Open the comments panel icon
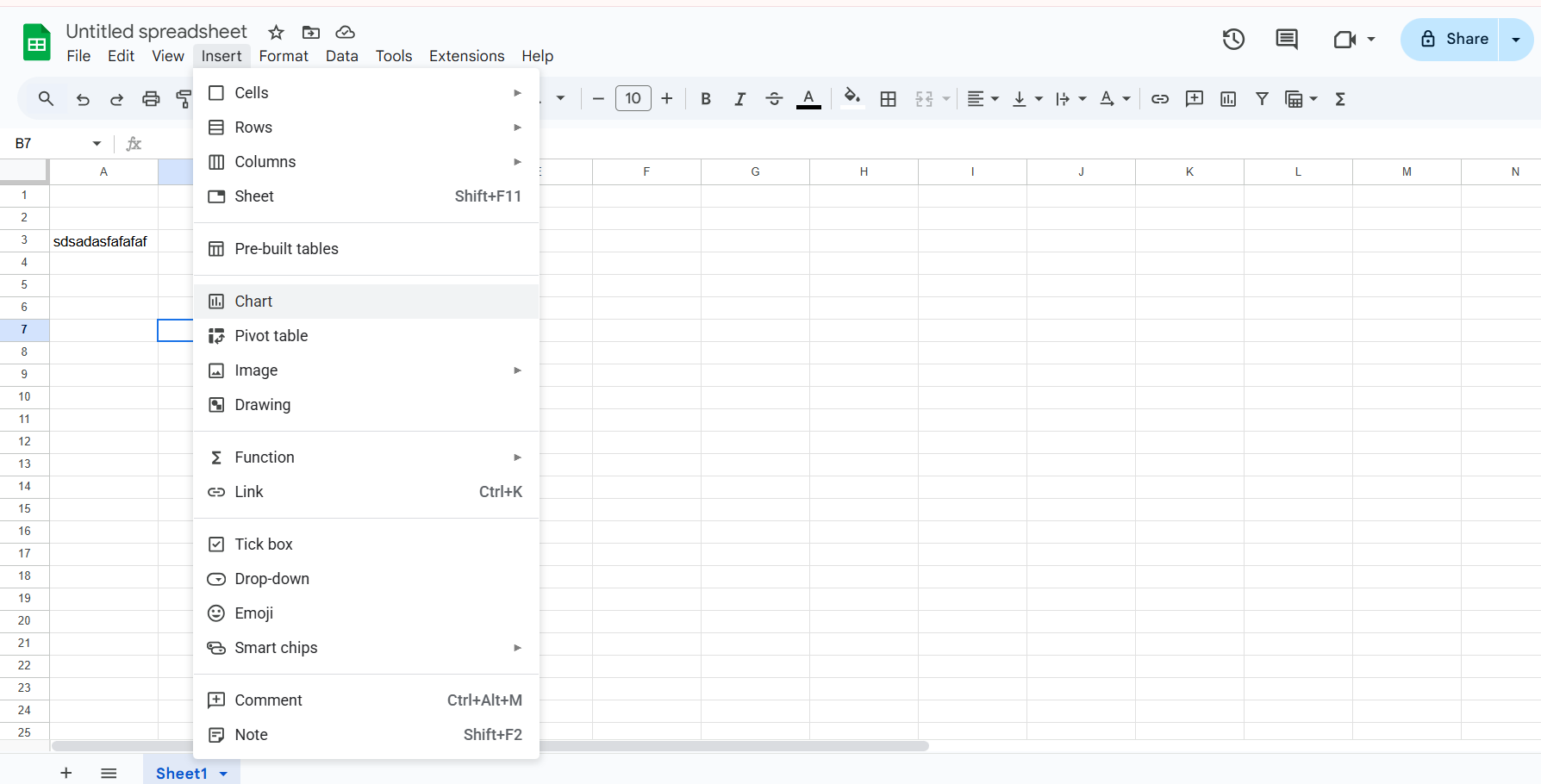 (1287, 39)
